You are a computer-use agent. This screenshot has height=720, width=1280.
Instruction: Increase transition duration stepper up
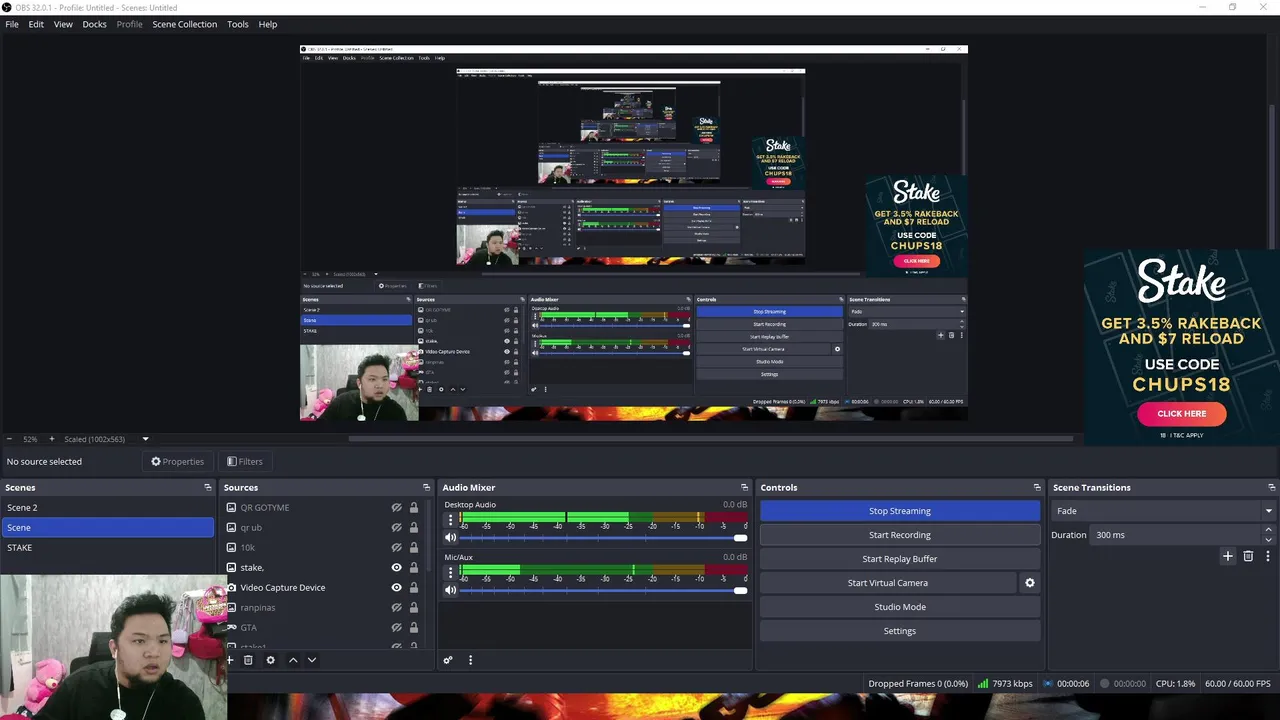point(1268,531)
